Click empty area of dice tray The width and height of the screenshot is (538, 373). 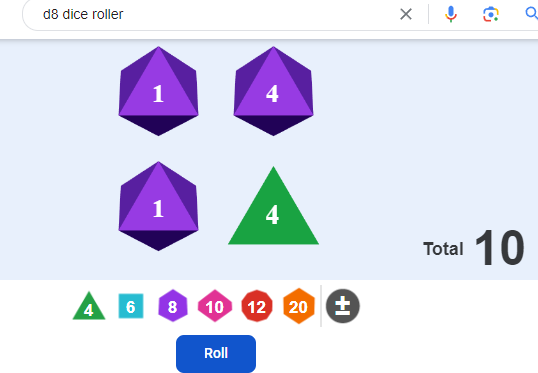pos(412,120)
